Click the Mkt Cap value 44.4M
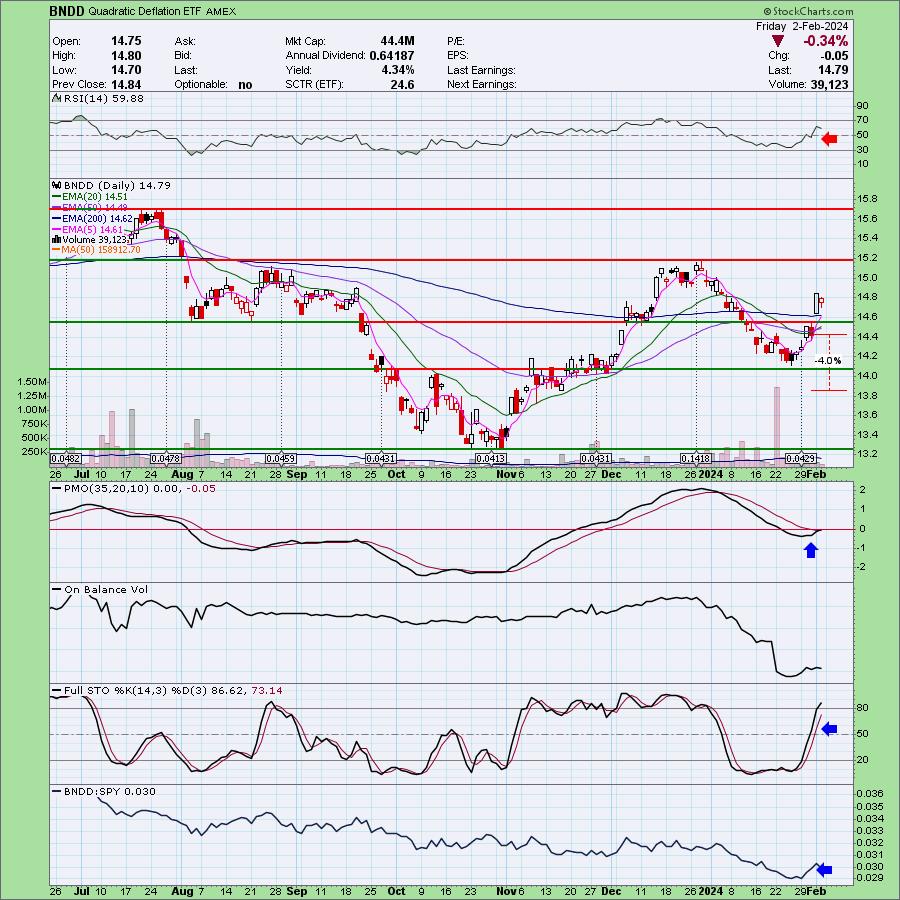 (397, 41)
